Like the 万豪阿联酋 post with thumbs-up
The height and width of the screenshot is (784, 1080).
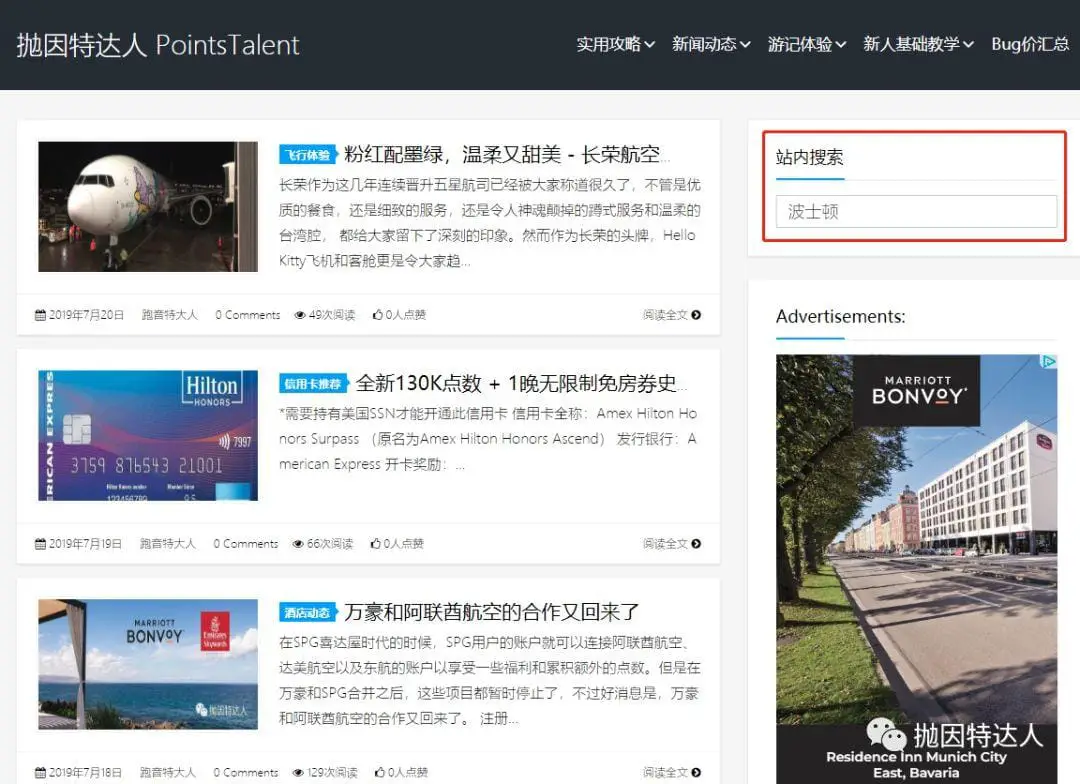(x=380, y=772)
